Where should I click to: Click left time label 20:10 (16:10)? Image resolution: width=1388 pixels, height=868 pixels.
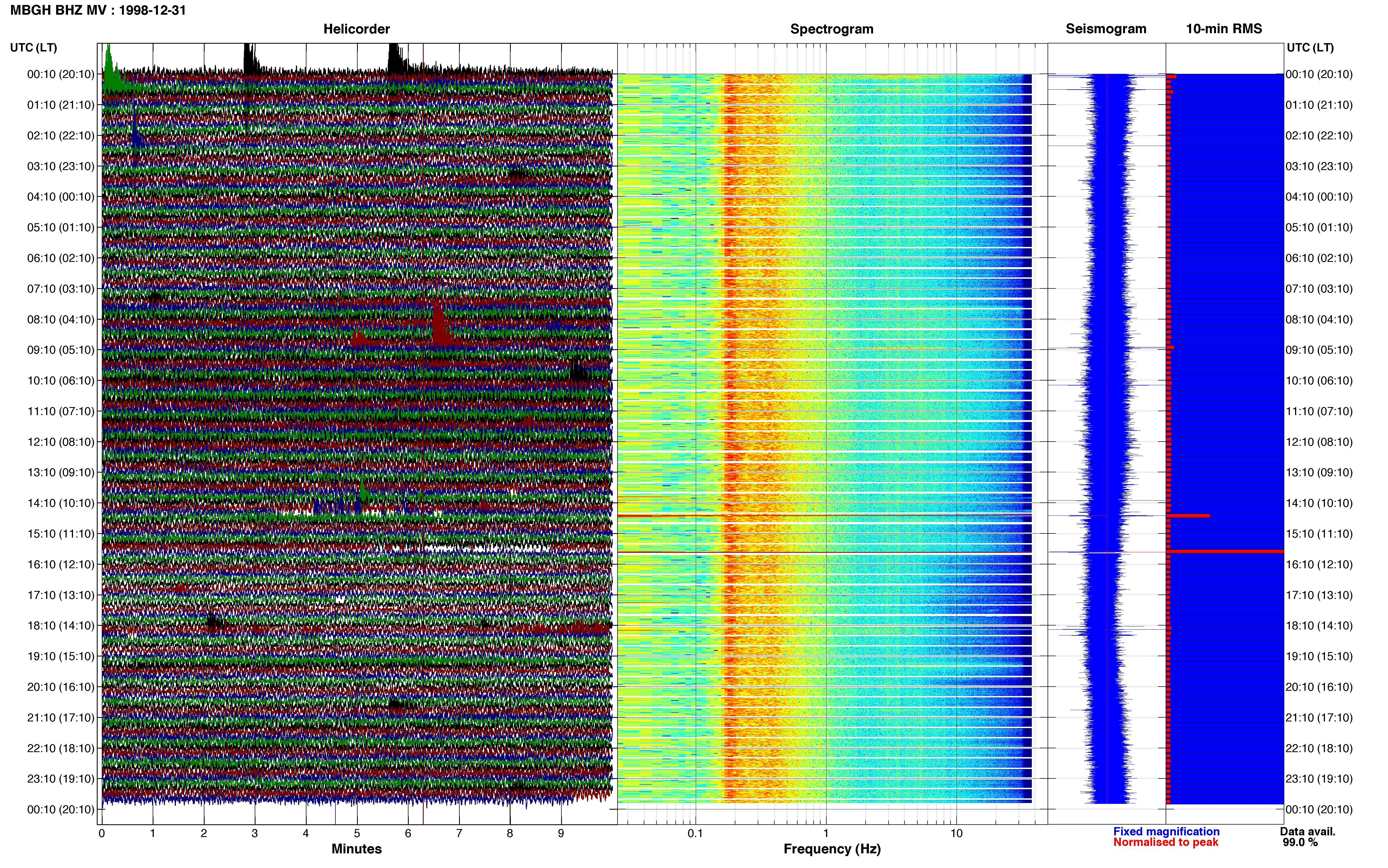[x=61, y=687]
